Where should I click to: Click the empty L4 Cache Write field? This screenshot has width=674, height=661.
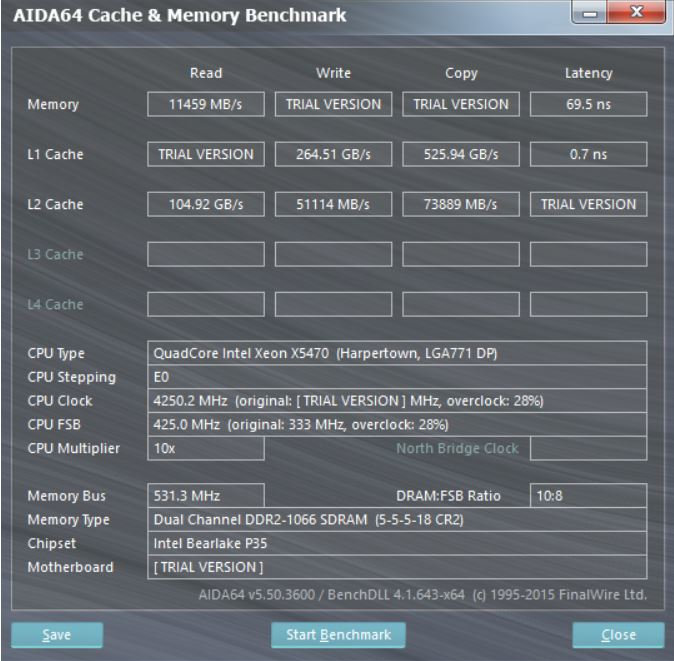334,304
